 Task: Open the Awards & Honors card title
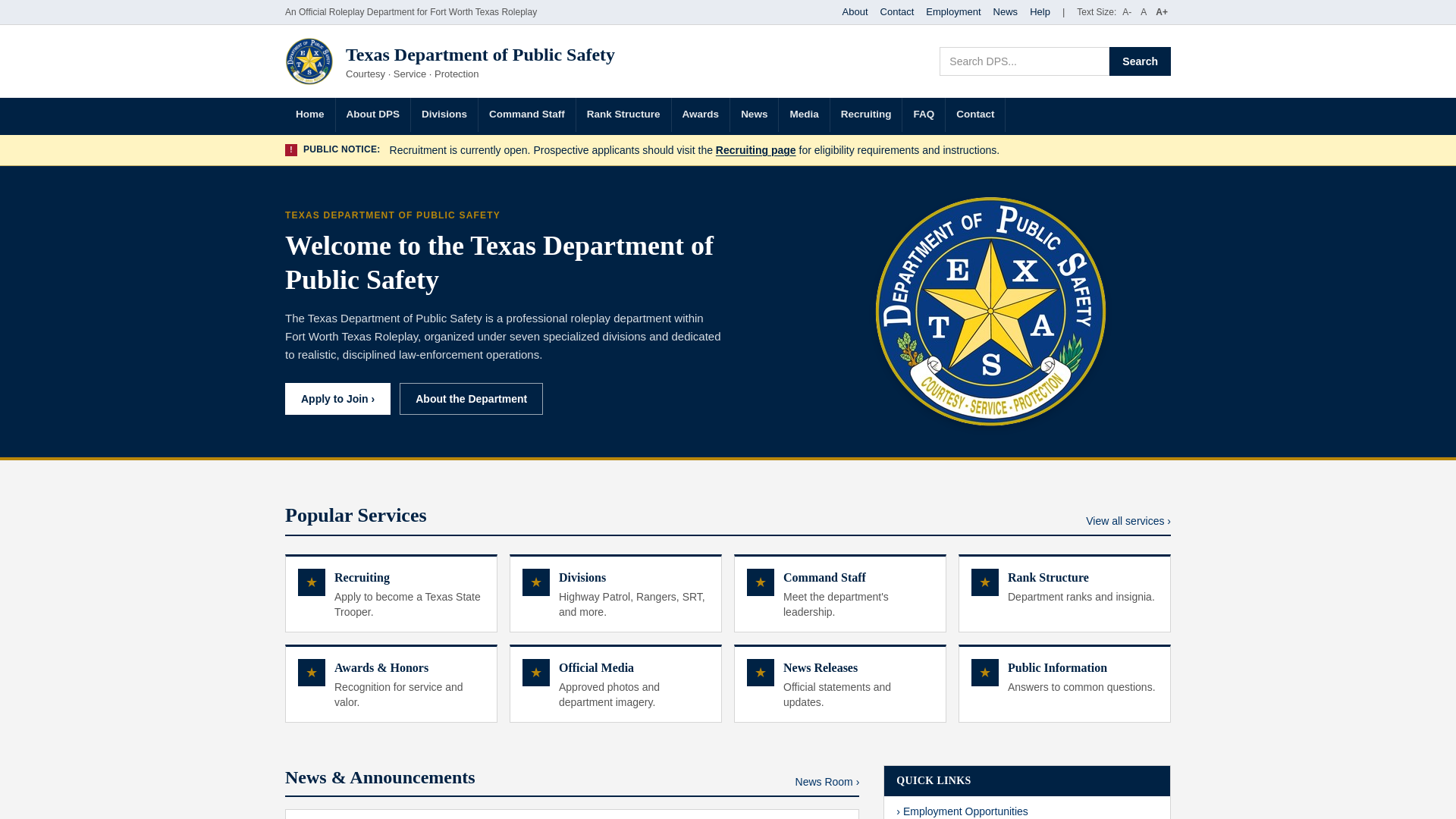click(381, 668)
